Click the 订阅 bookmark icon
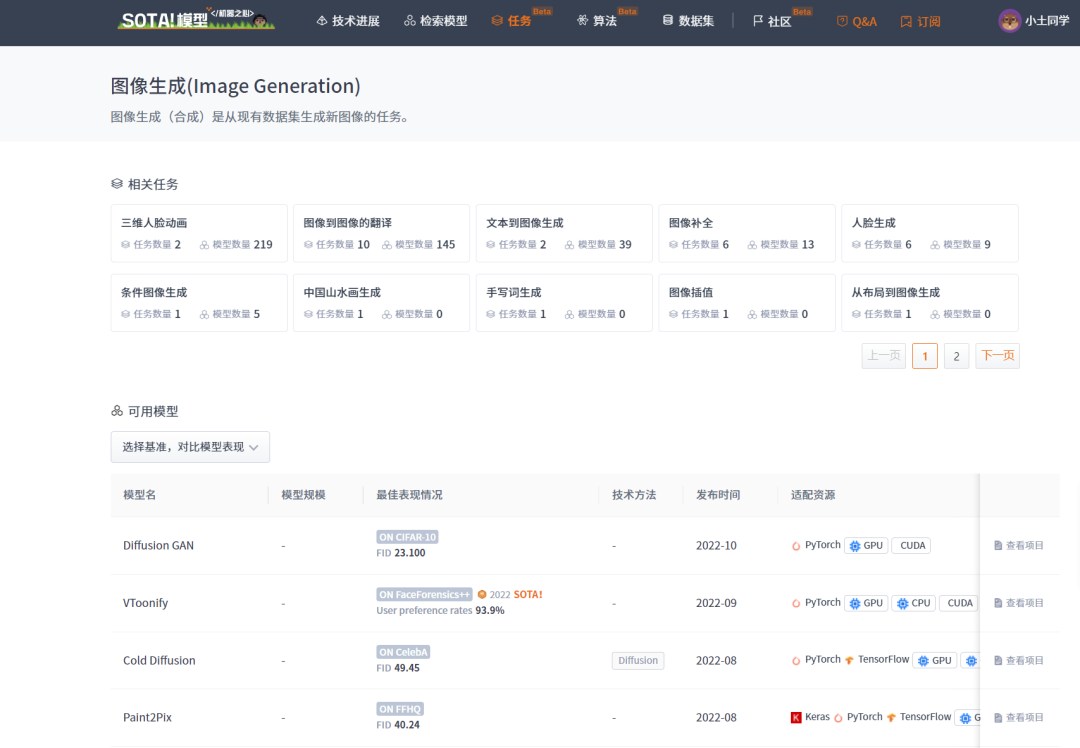This screenshot has height=748, width=1080. click(905, 20)
